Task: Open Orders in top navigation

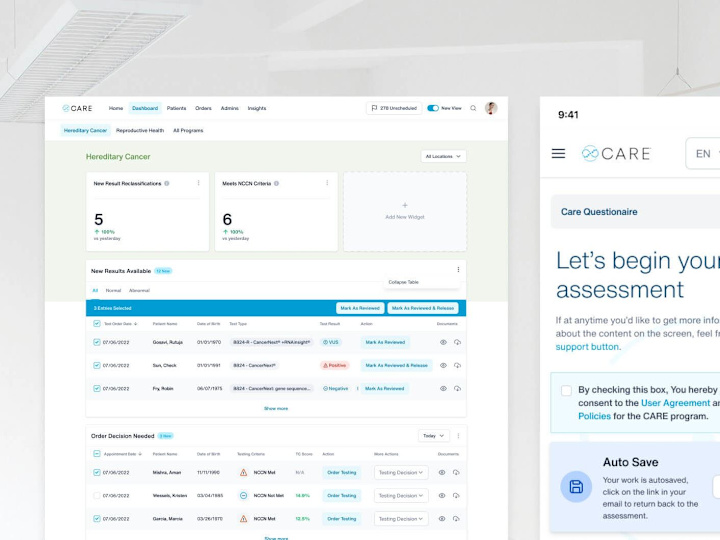Action: (203, 108)
